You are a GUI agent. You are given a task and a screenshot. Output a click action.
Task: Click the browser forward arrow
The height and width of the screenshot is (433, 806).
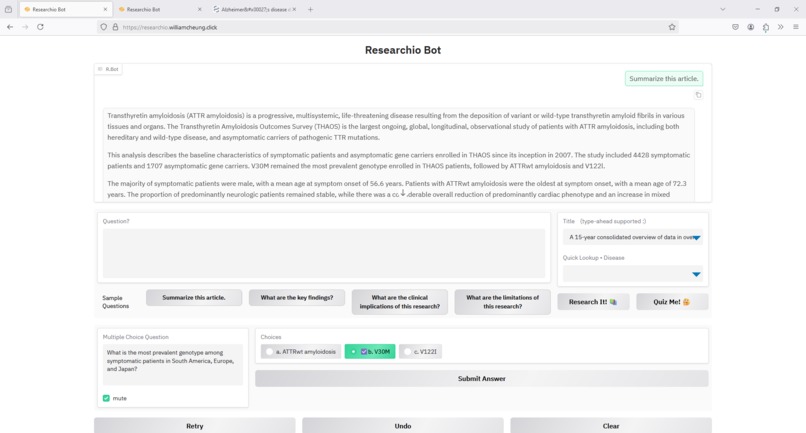(25, 27)
